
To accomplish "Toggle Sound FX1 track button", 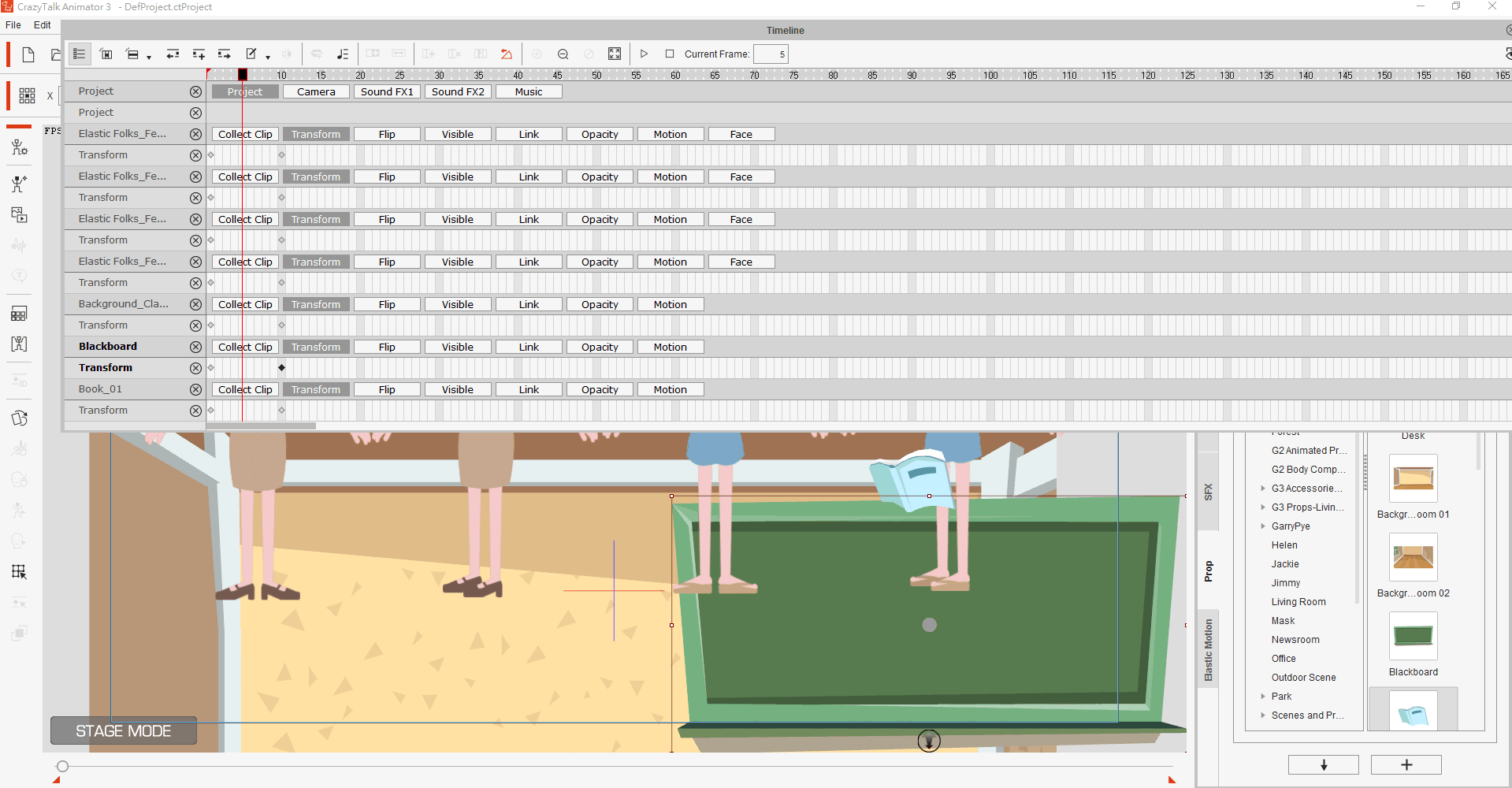I will (387, 91).
